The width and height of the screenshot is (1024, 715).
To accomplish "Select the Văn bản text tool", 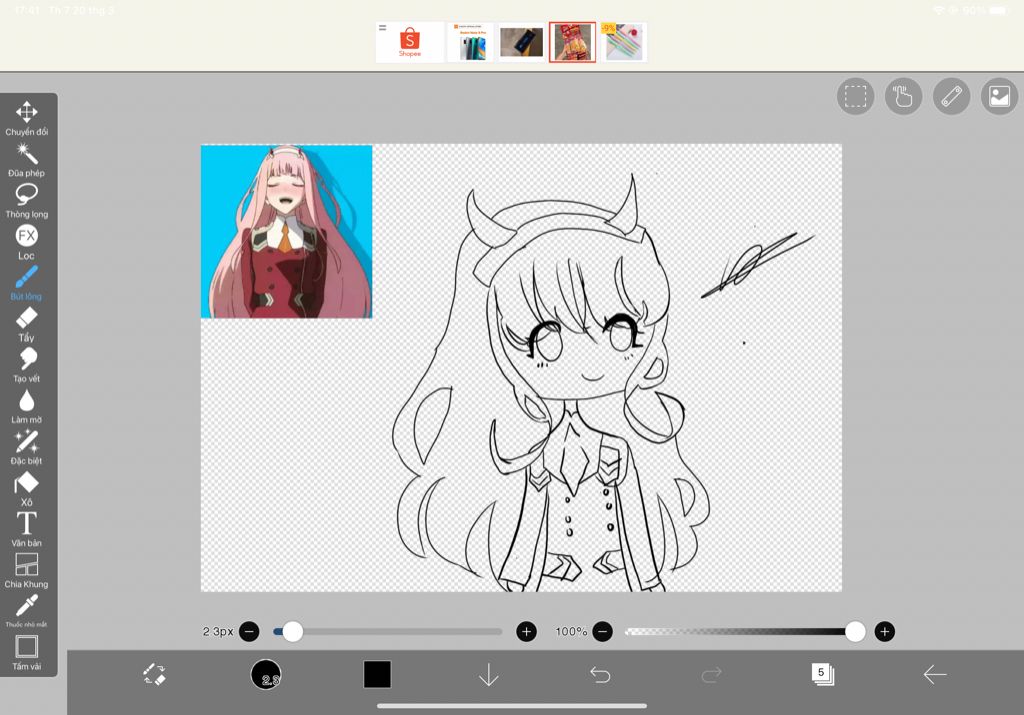I will click(26, 530).
